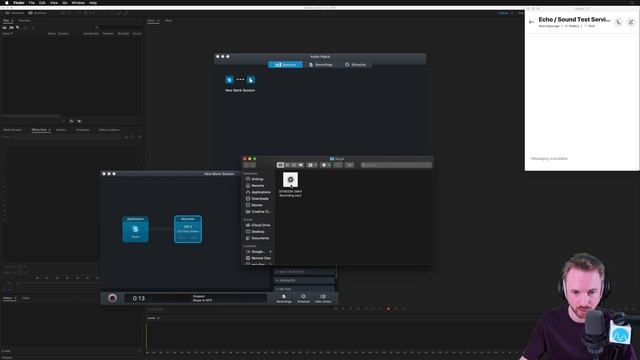Viewport: 640px width, 360px height.
Task: Open Google Drive location in Finder sidebar
Action: 257,251
